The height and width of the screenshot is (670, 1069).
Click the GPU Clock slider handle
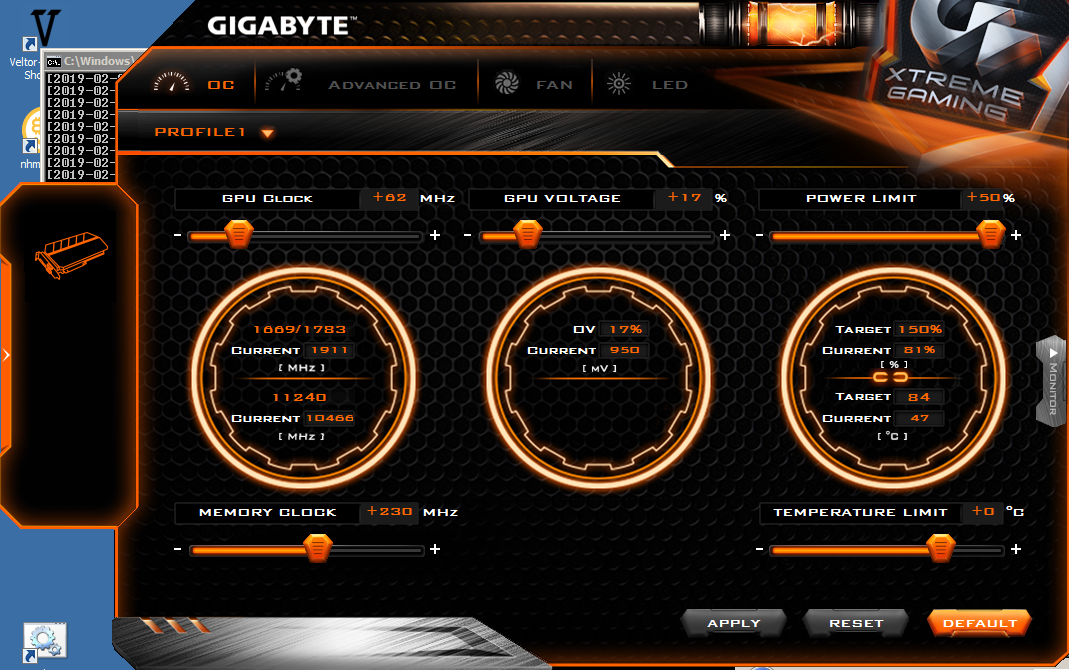239,234
